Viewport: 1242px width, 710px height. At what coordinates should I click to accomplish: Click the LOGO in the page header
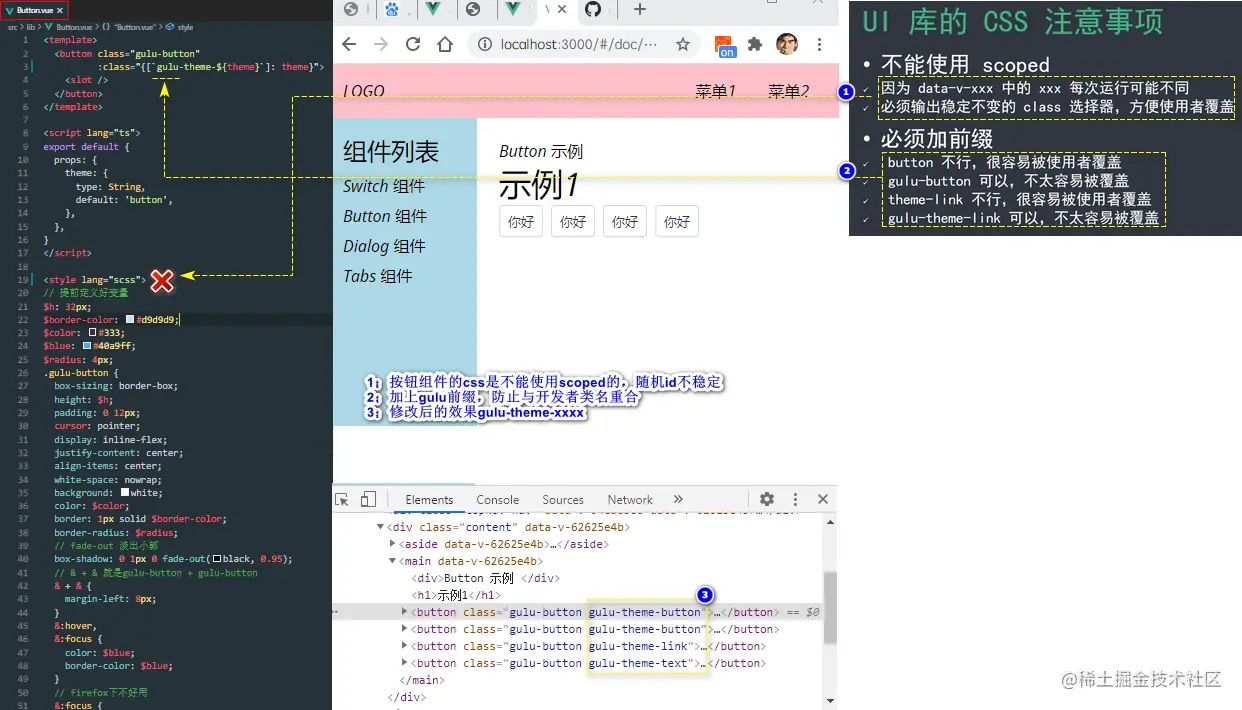point(364,91)
